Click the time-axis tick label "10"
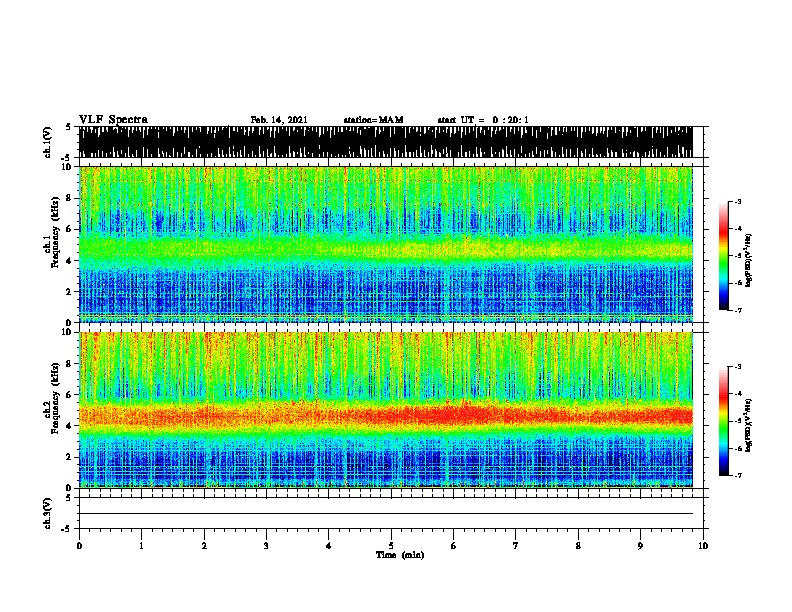Screen dimensions: 792x612 pos(703,546)
